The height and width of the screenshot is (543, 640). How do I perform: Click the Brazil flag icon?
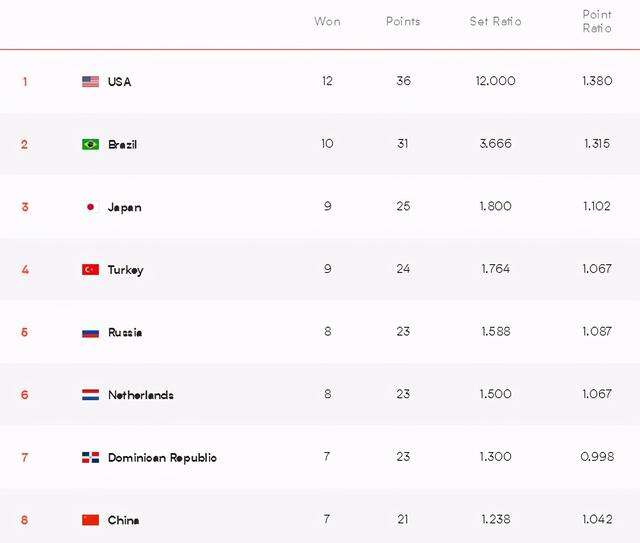click(90, 145)
